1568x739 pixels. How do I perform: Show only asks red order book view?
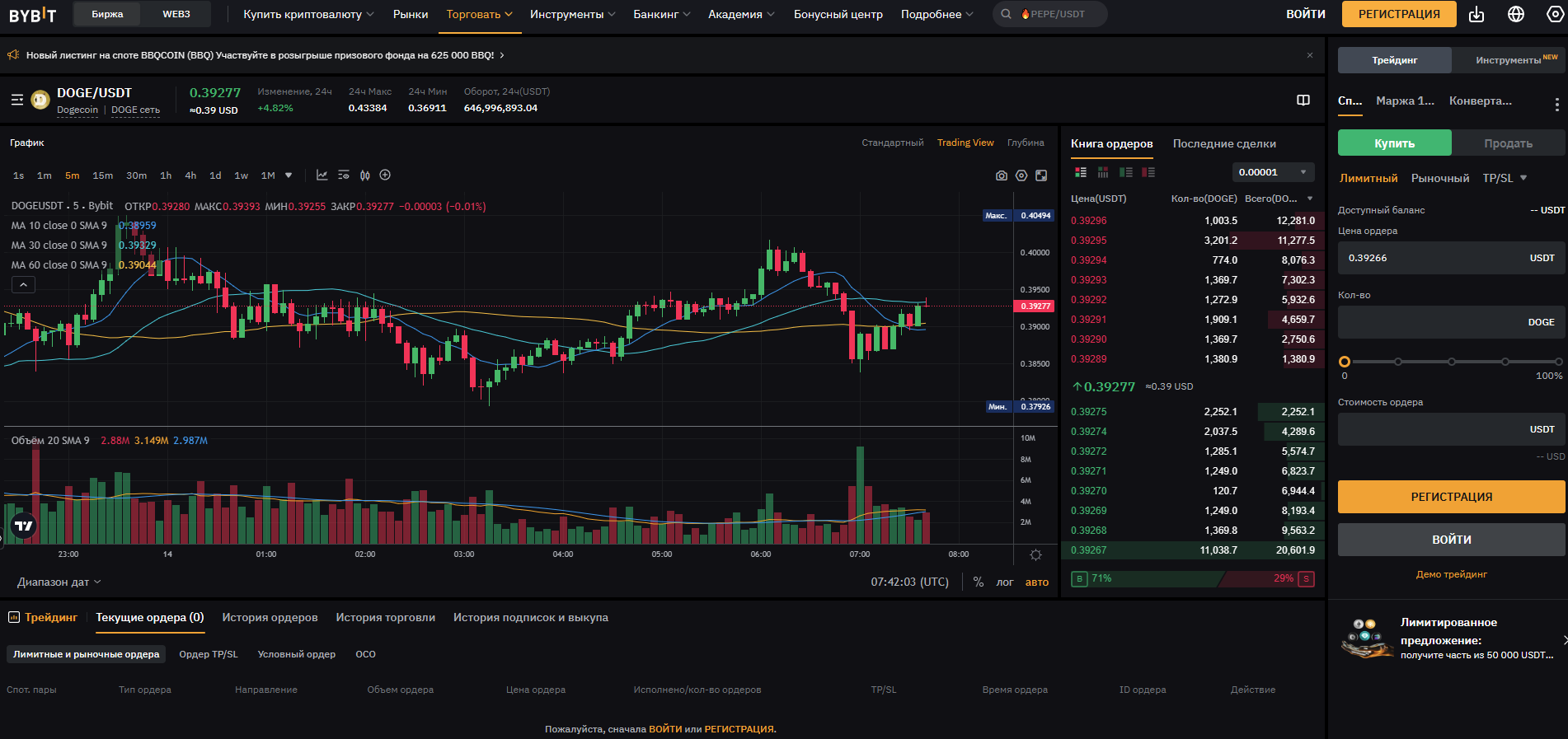tap(1148, 172)
